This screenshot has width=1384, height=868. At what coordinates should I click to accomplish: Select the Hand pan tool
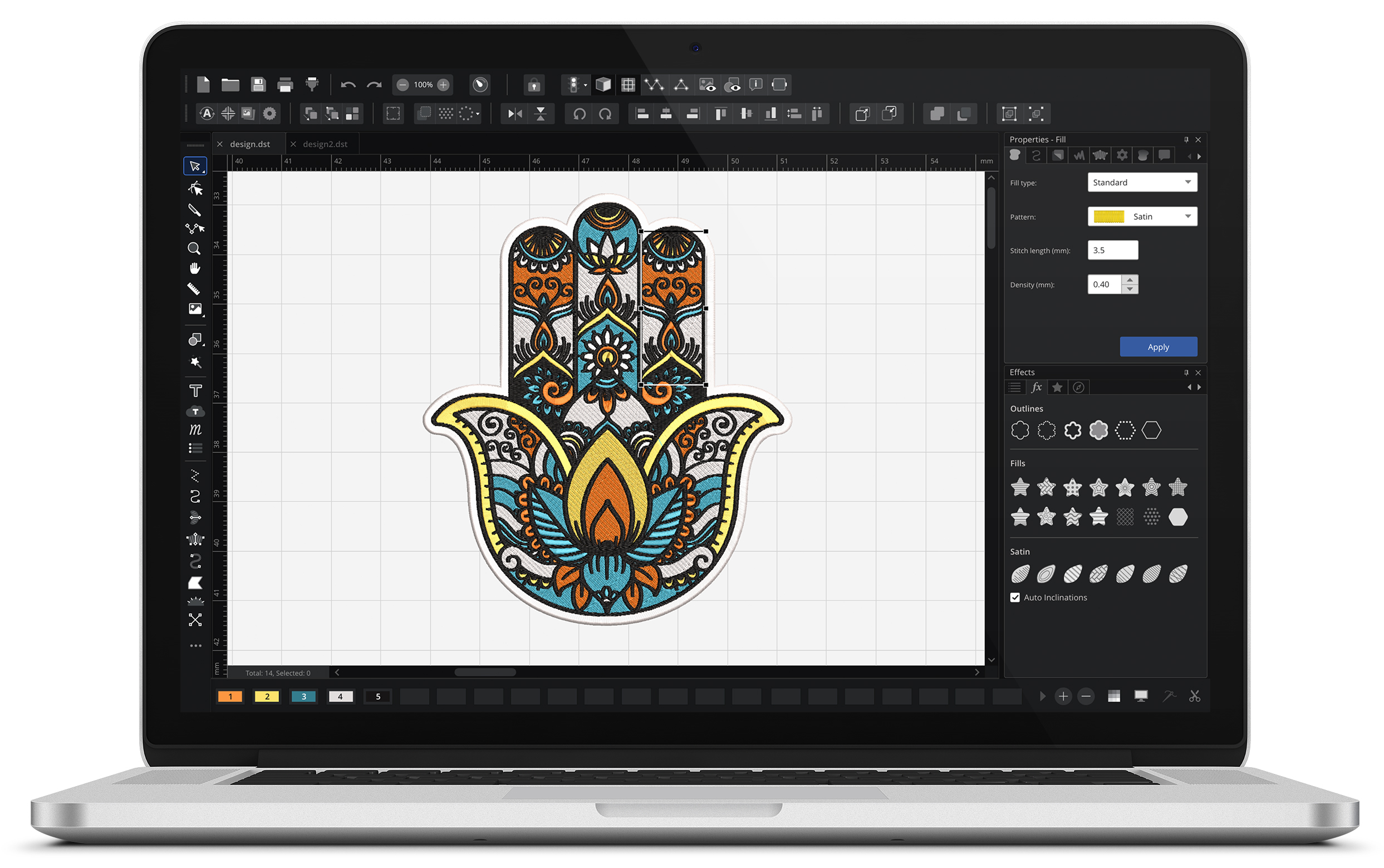point(195,269)
